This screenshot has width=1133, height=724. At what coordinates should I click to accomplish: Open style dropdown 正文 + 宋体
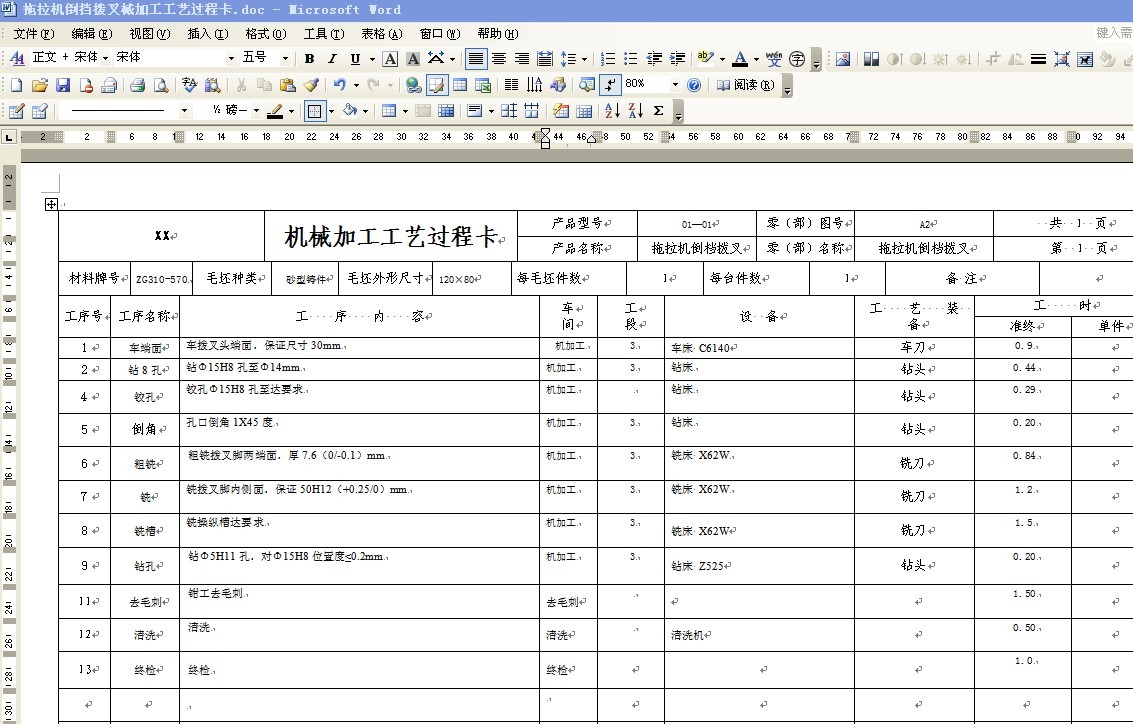pos(105,58)
